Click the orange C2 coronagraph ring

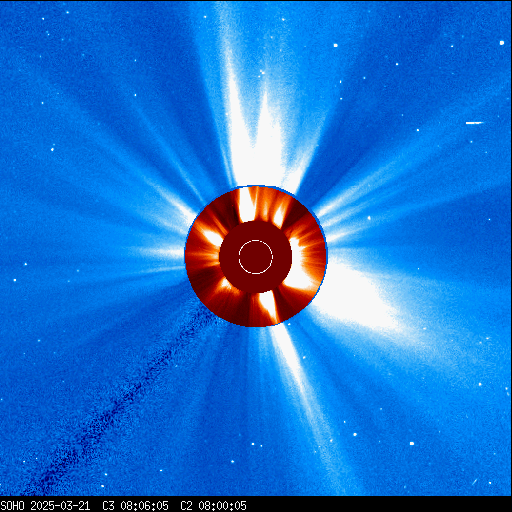coord(256,257)
